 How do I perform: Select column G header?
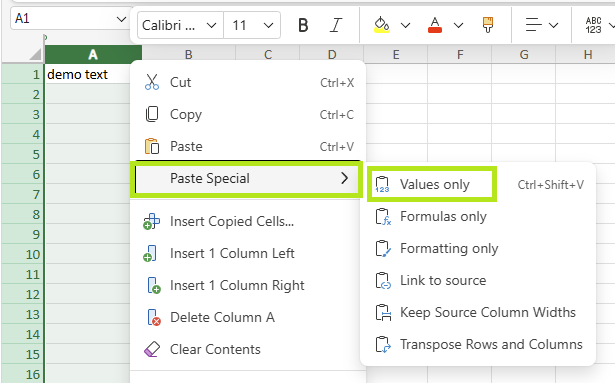pyautogui.click(x=523, y=54)
